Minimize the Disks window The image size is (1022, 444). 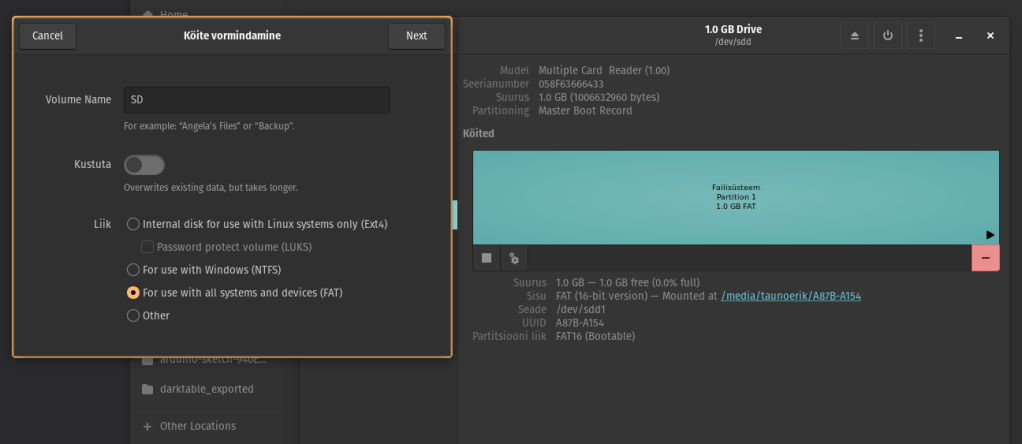click(958, 36)
